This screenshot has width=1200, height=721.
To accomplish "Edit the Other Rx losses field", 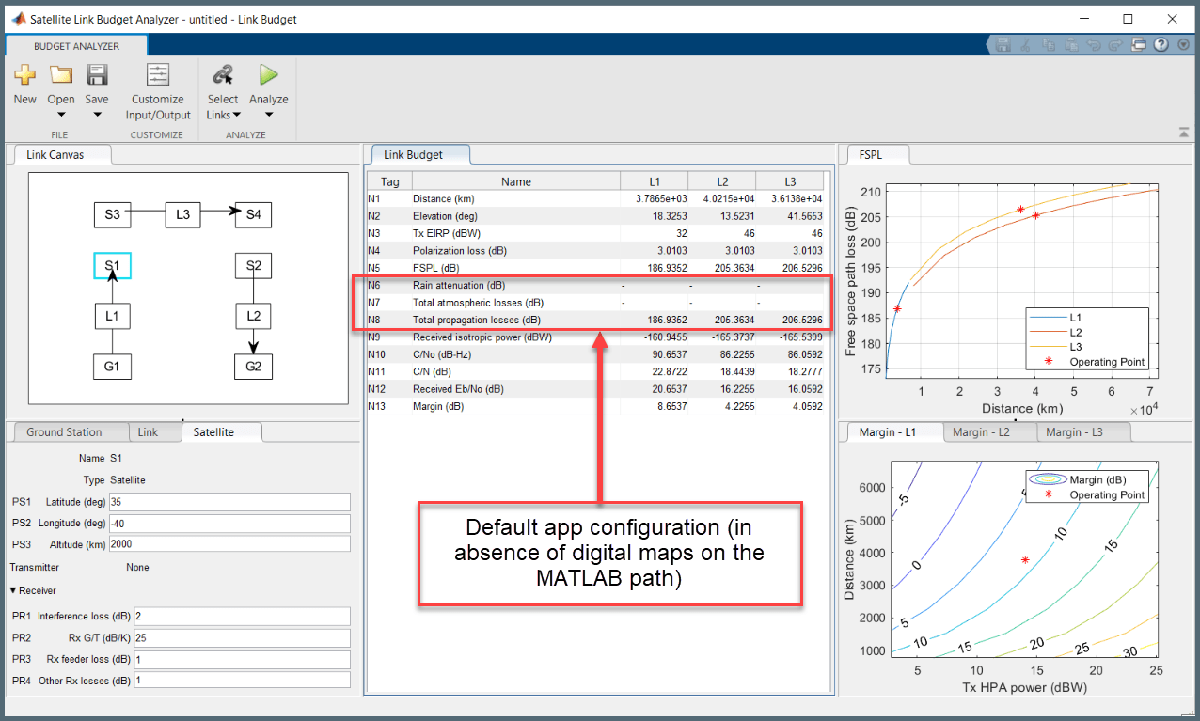I will (x=241, y=680).
